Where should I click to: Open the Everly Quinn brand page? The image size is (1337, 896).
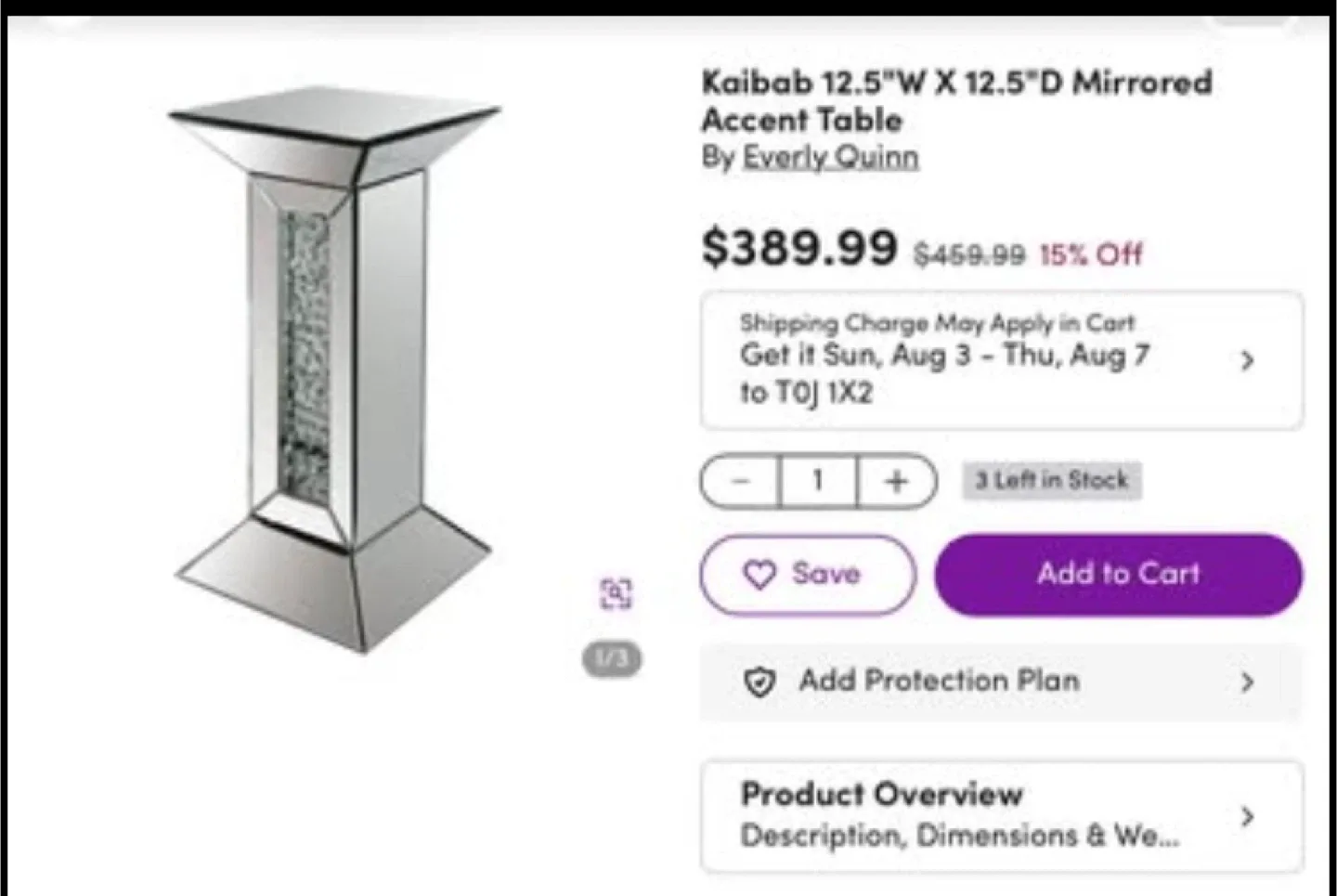[x=830, y=157]
